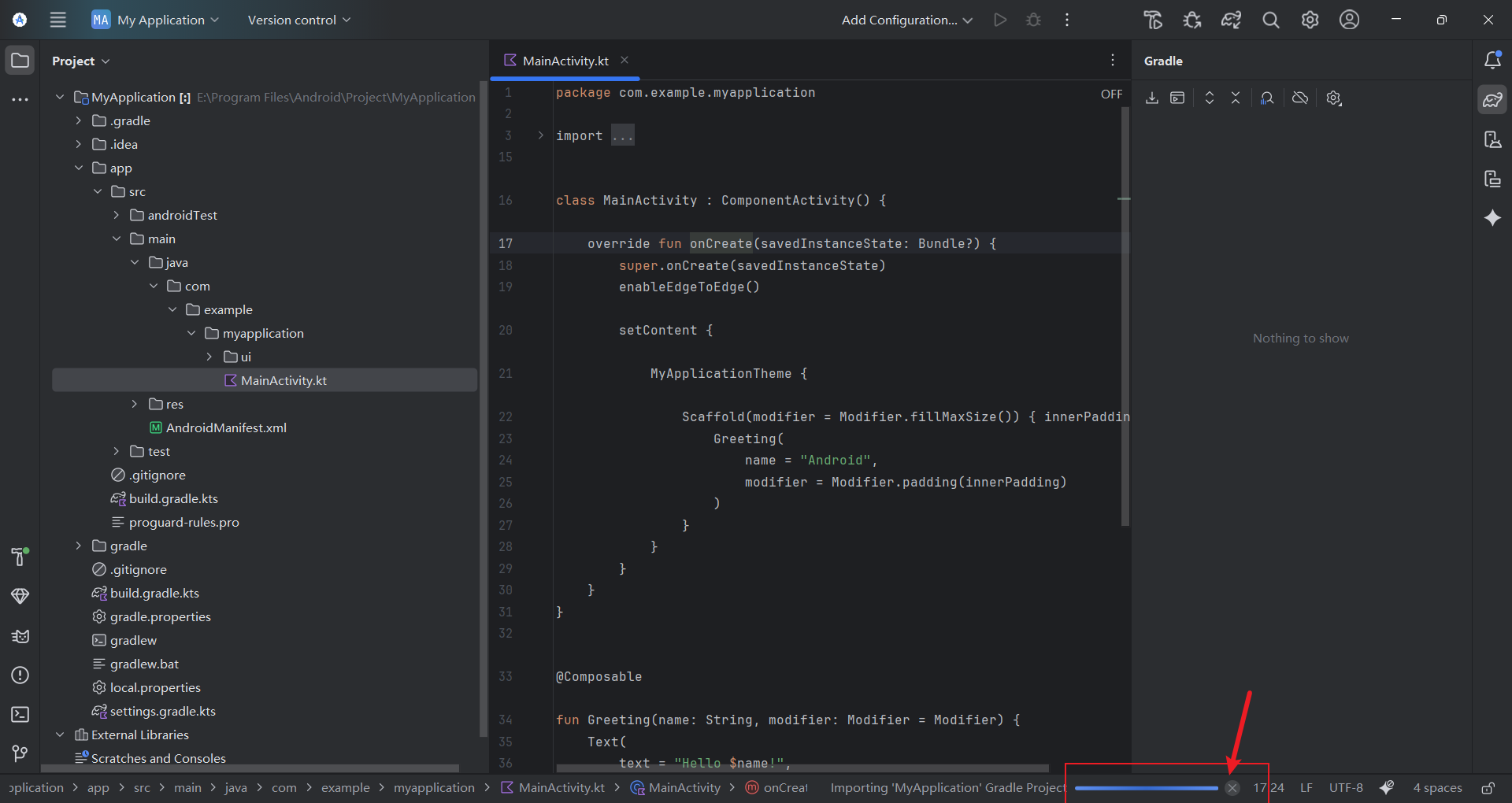Click Search Everywhere magnifier icon
1512x803 pixels.
1270,20
